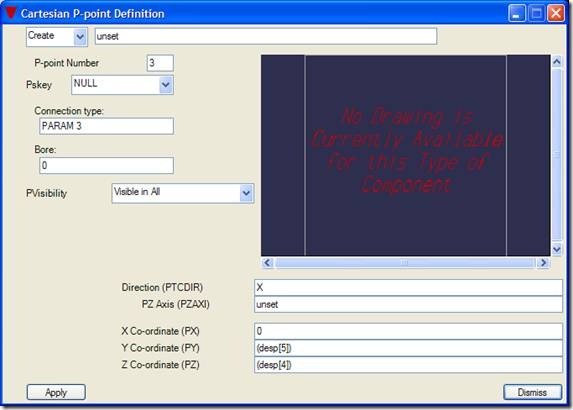Open the PVisibility Visible in All dropdown
The image size is (573, 410).
246,193
